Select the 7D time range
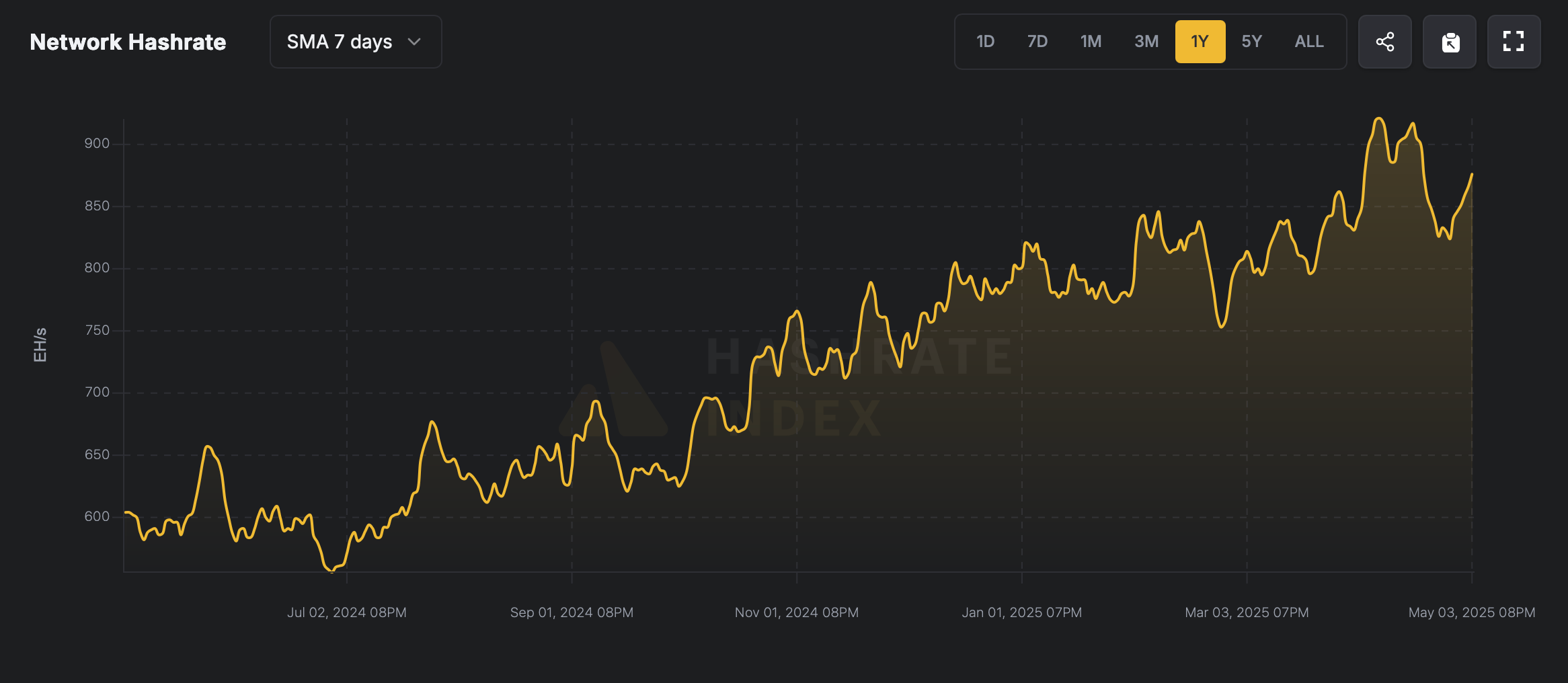This screenshot has width=1568, height=683. tap(1037, 42)
